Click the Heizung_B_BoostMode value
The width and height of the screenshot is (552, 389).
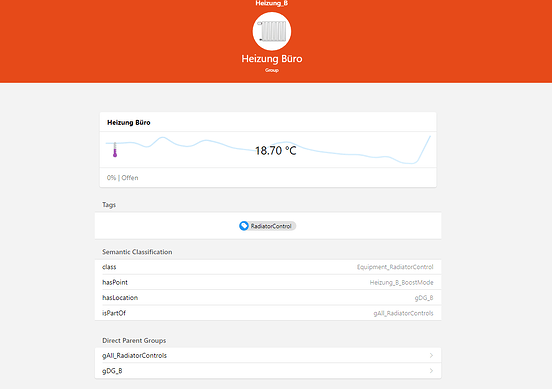(401, 282)
